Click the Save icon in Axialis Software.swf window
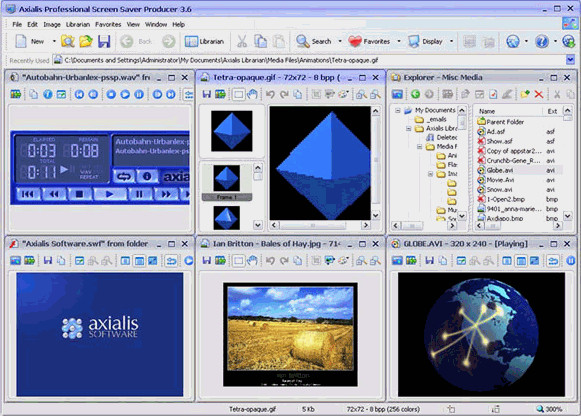Image resolution: width=581 pixels, height=416 pixels. (x=47, y=260)
